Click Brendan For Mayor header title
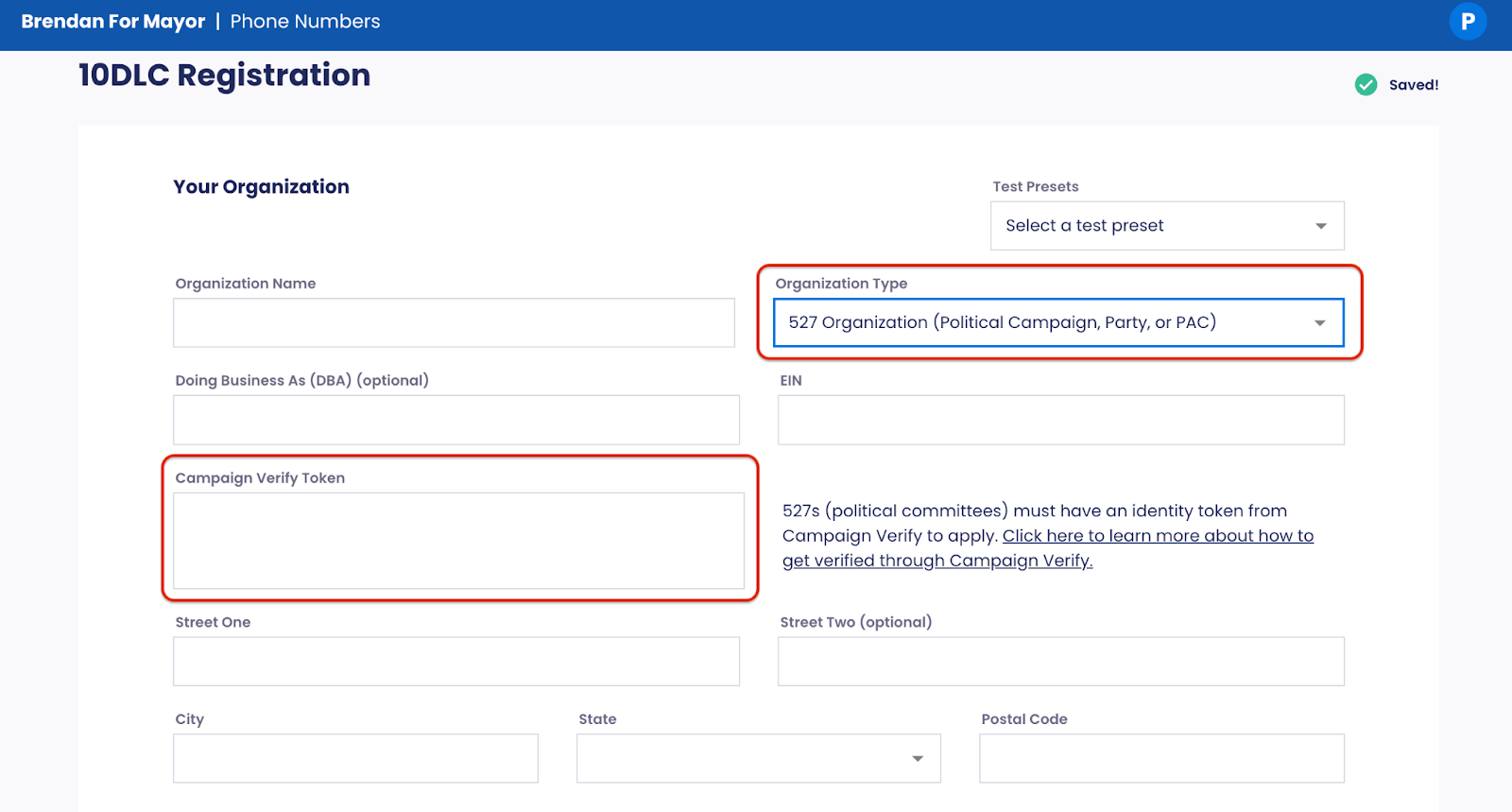The image size is (1512, 812). (113, 22)
